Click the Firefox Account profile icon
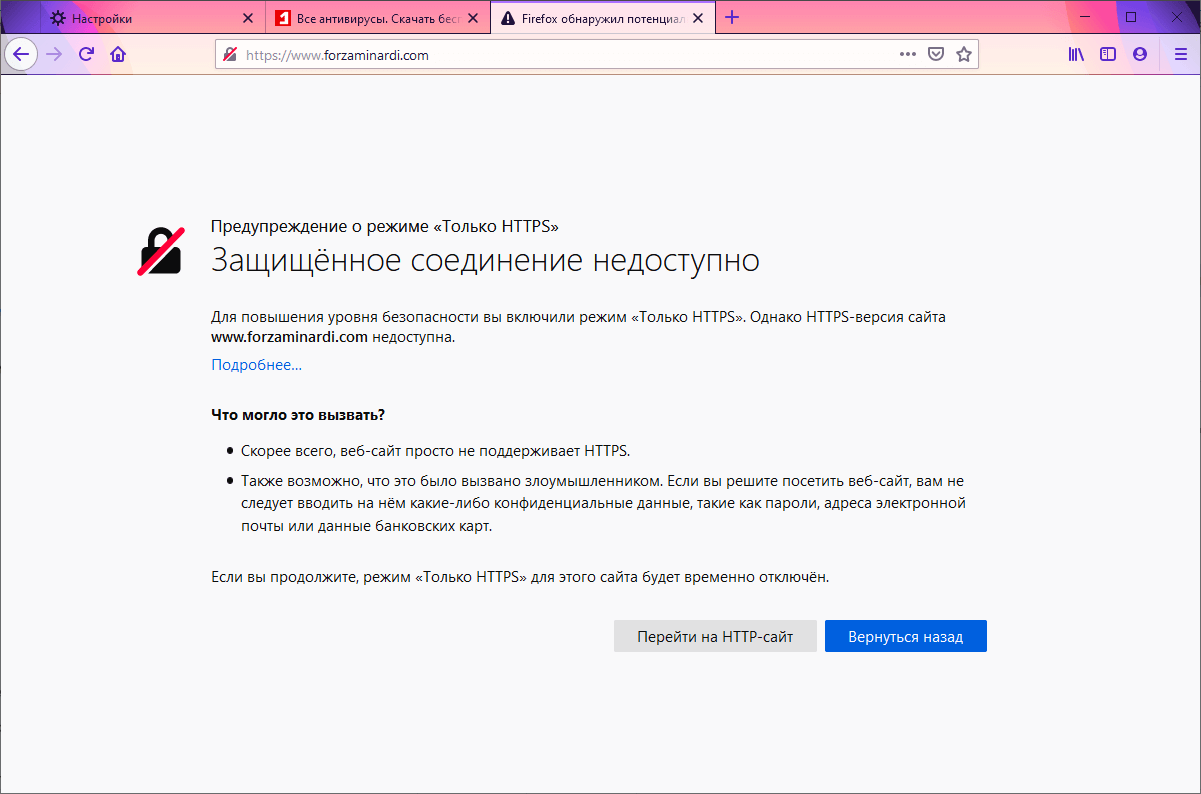The height and width of the screenshot is (794, 1201). pos(1140,54)
